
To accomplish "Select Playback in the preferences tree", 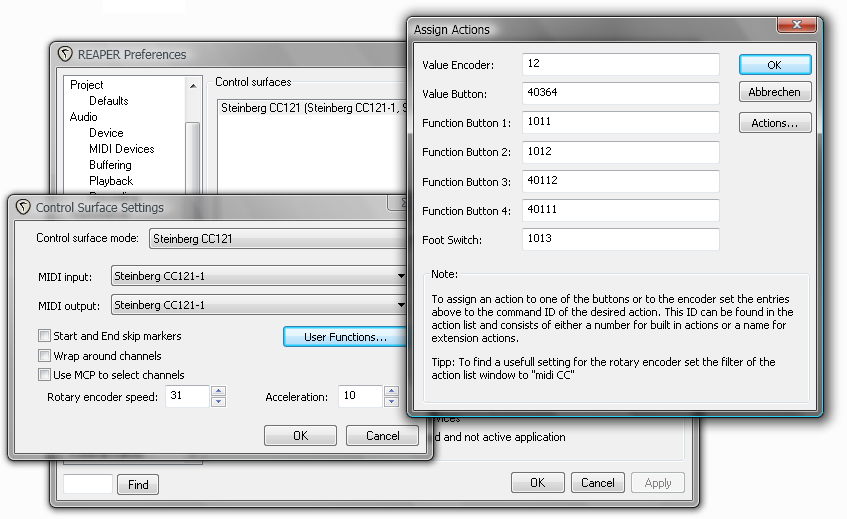I will (x=111, y=181).
